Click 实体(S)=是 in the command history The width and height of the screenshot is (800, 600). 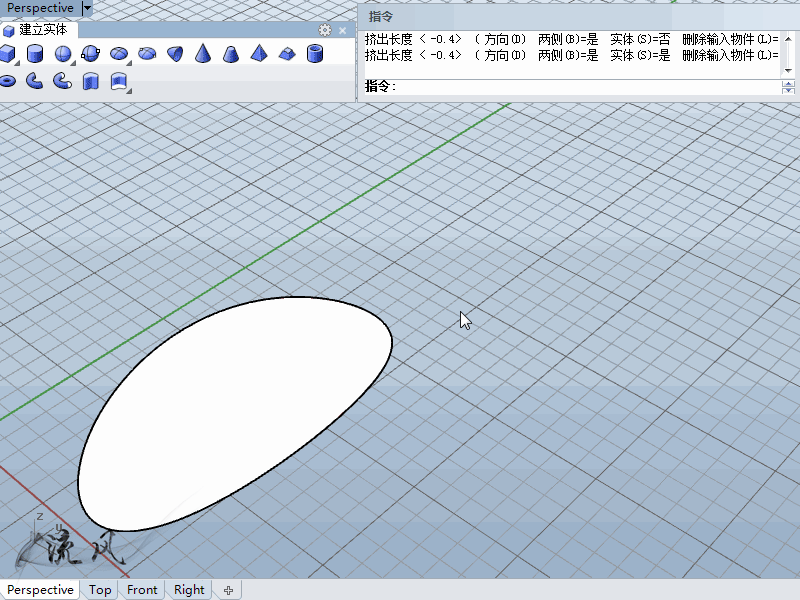[x=640, y=55]
